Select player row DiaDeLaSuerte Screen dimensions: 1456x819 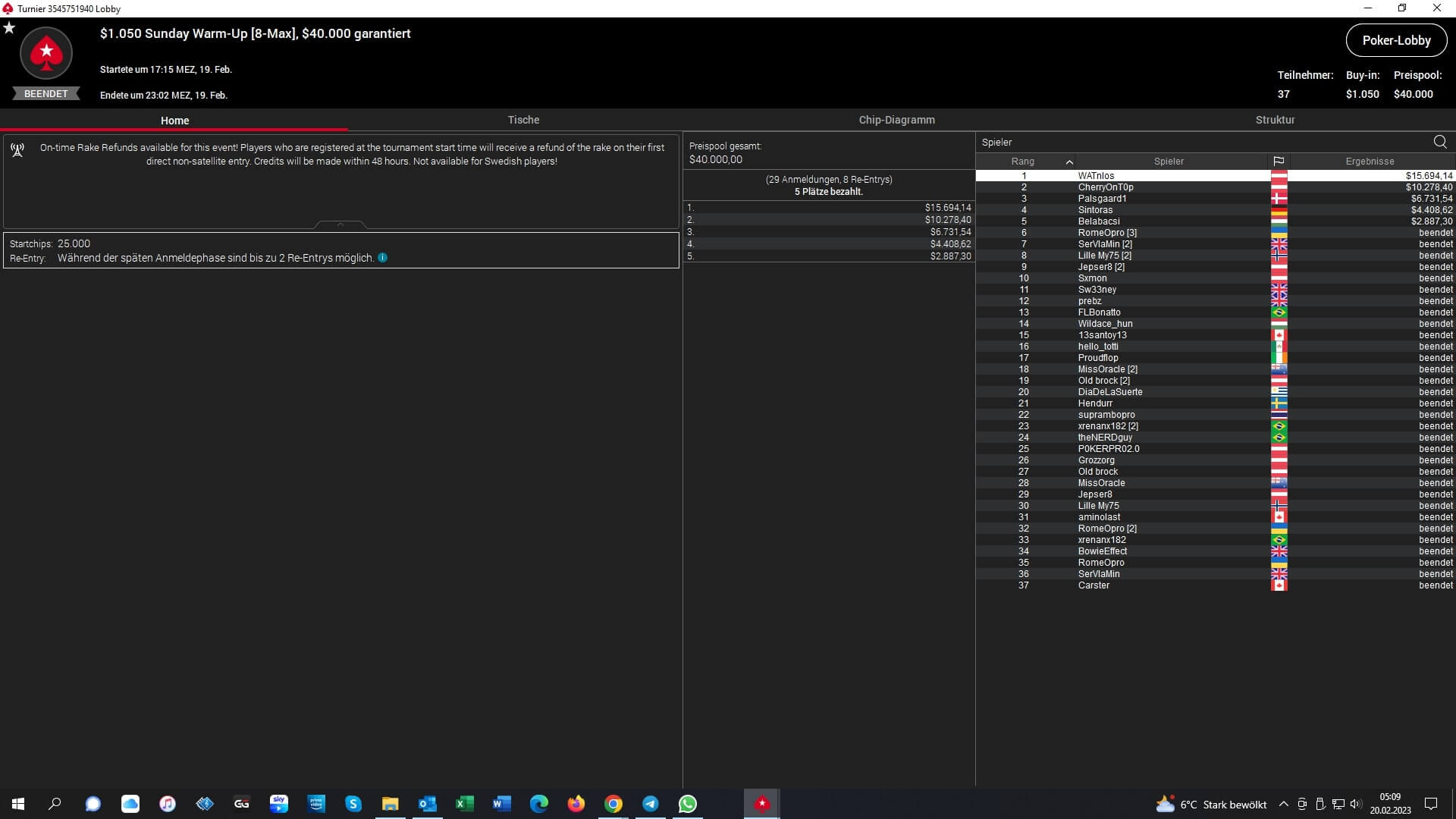[x=1215, y=392]
